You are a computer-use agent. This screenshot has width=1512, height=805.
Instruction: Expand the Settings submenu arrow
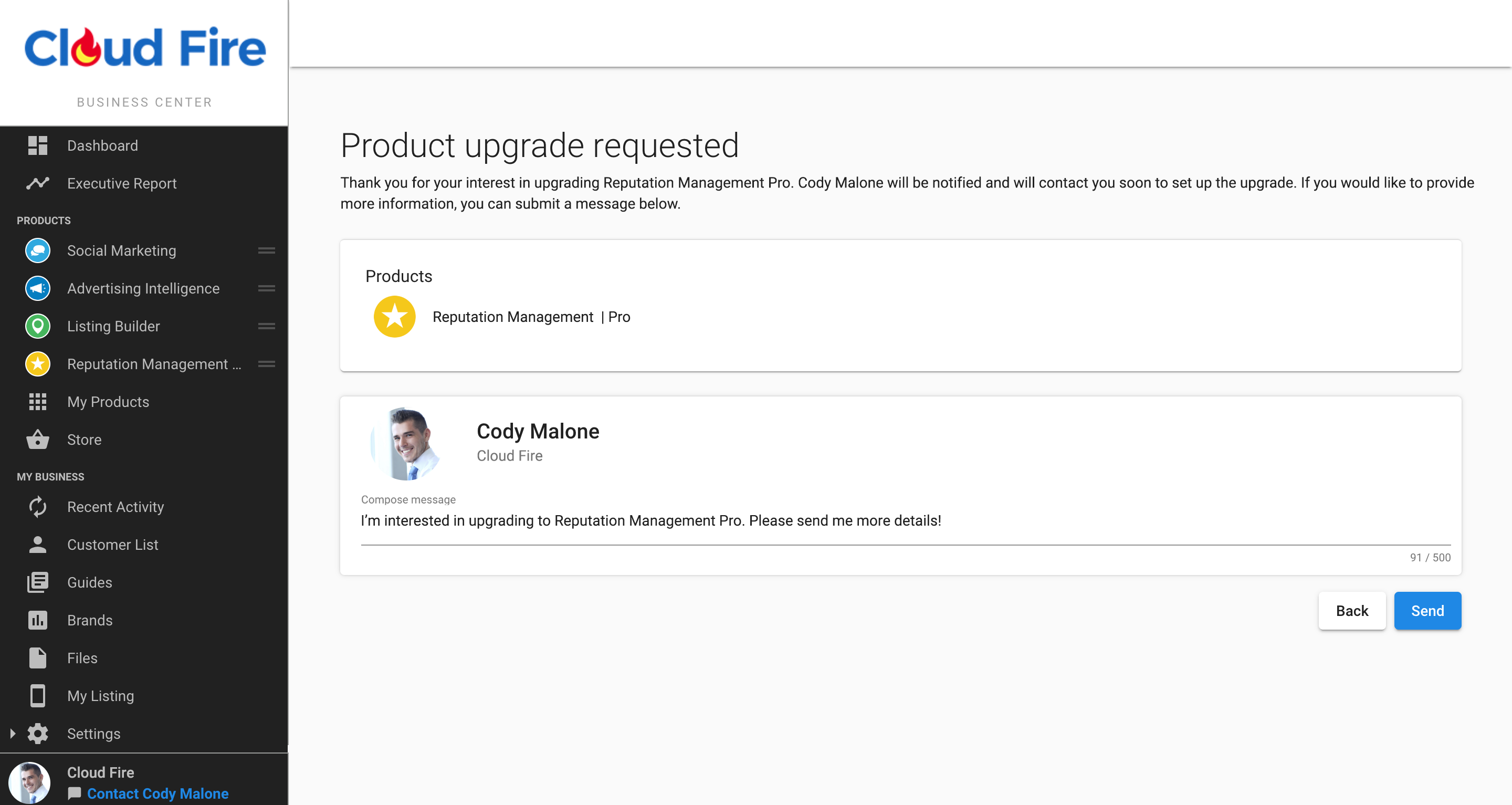point(13,734)
